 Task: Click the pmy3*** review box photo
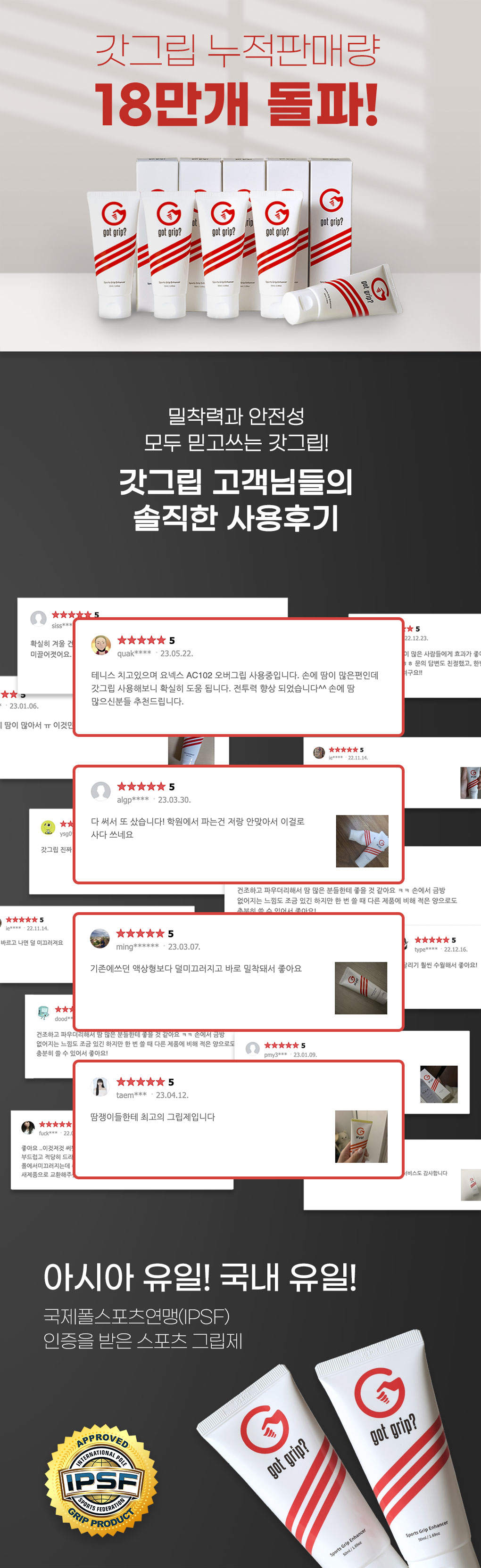point(439,1084)
